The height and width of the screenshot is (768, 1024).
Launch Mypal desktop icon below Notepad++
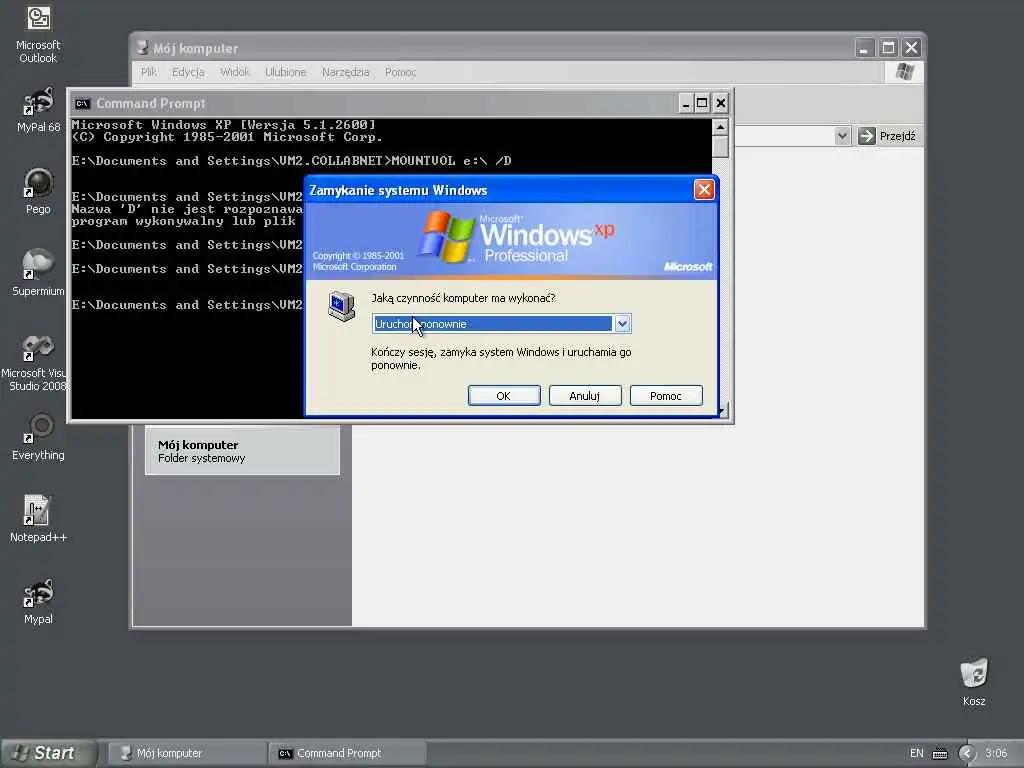tap(38, 601)
